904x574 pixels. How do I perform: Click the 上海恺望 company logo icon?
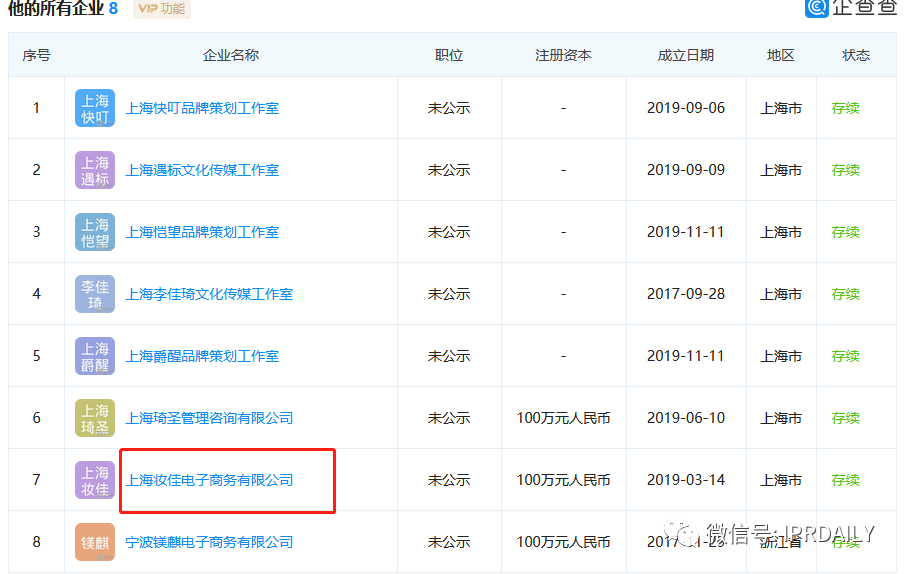(95, 232)
